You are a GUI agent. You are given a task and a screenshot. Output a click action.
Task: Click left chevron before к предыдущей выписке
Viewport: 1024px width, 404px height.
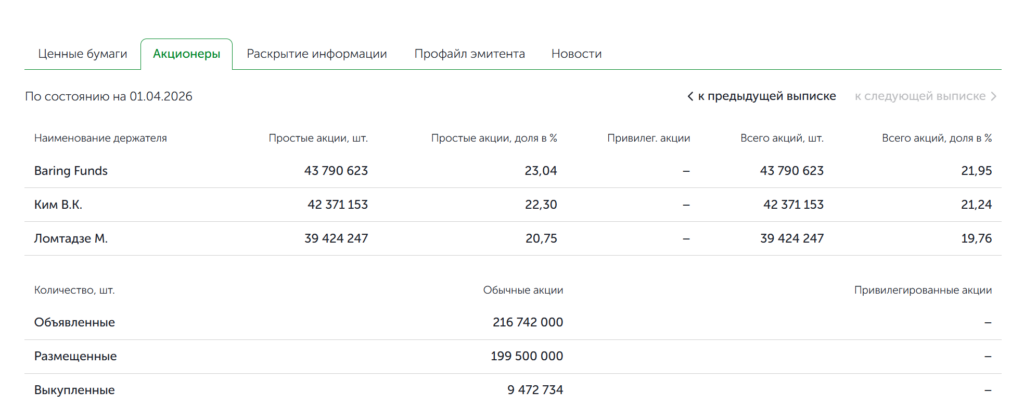pos(690,96)
